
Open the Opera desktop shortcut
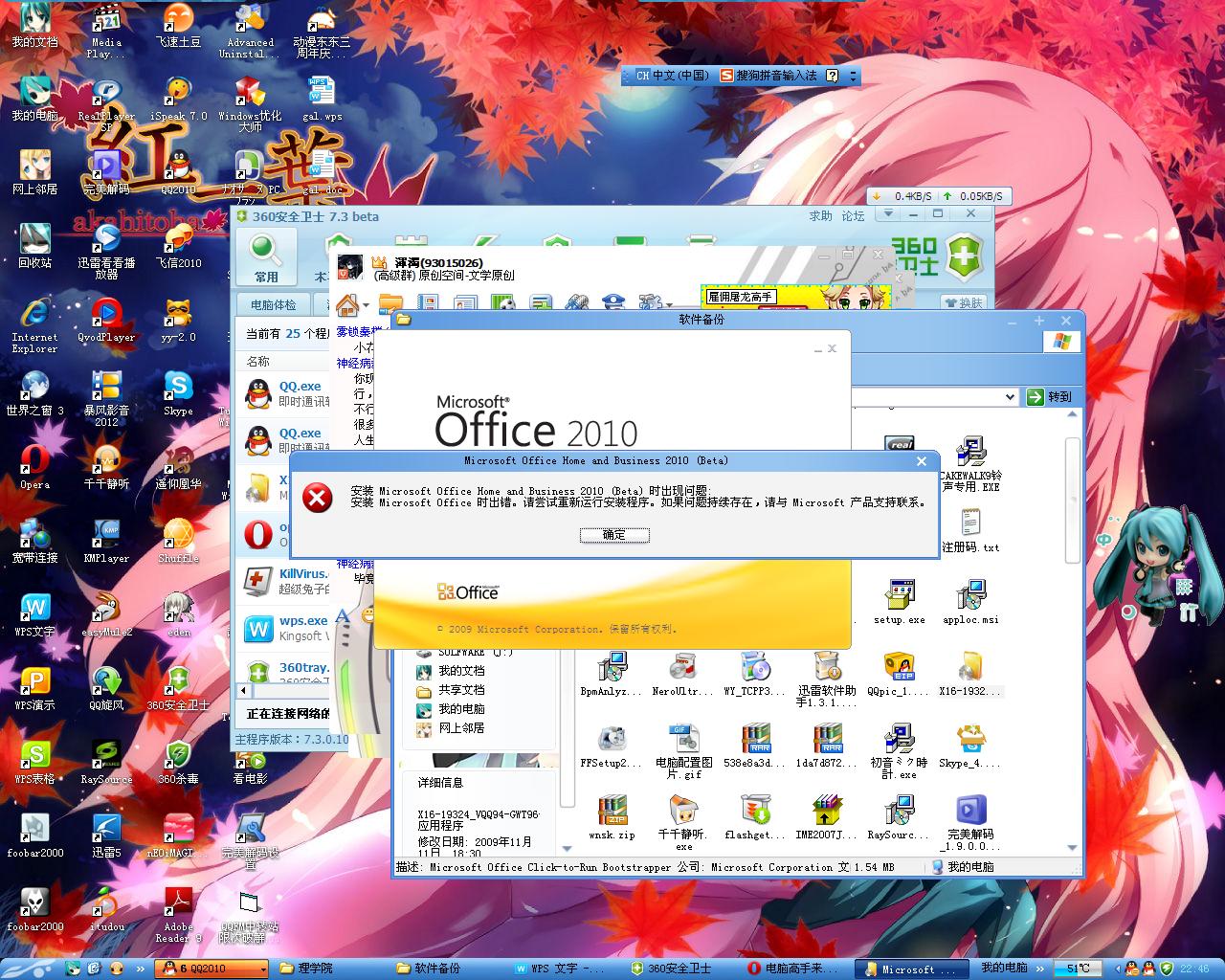pos(34,465)
